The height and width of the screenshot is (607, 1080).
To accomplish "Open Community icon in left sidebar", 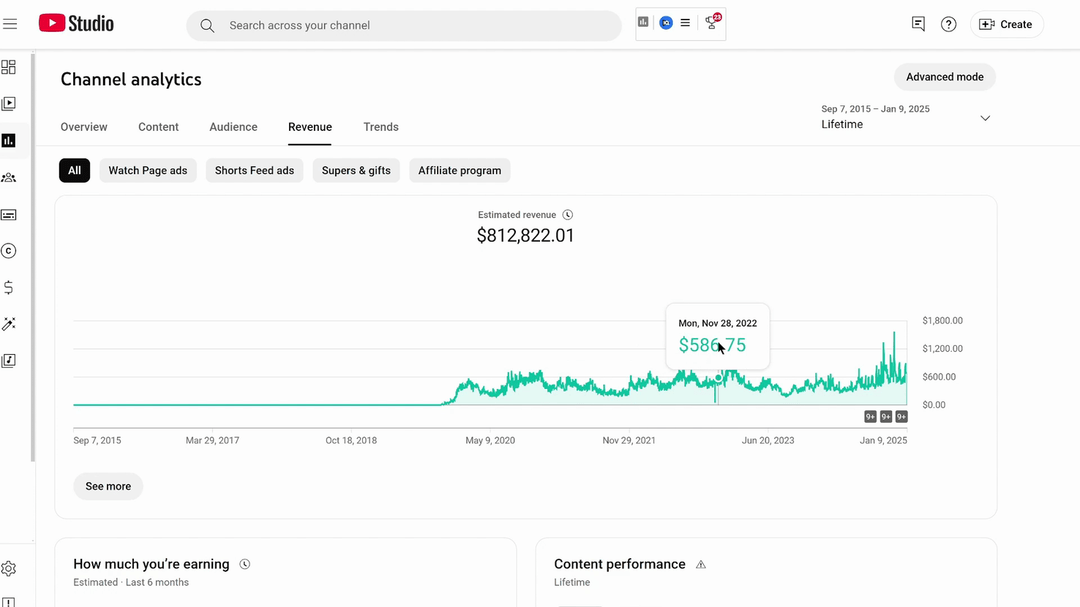I will coord(8,178).
